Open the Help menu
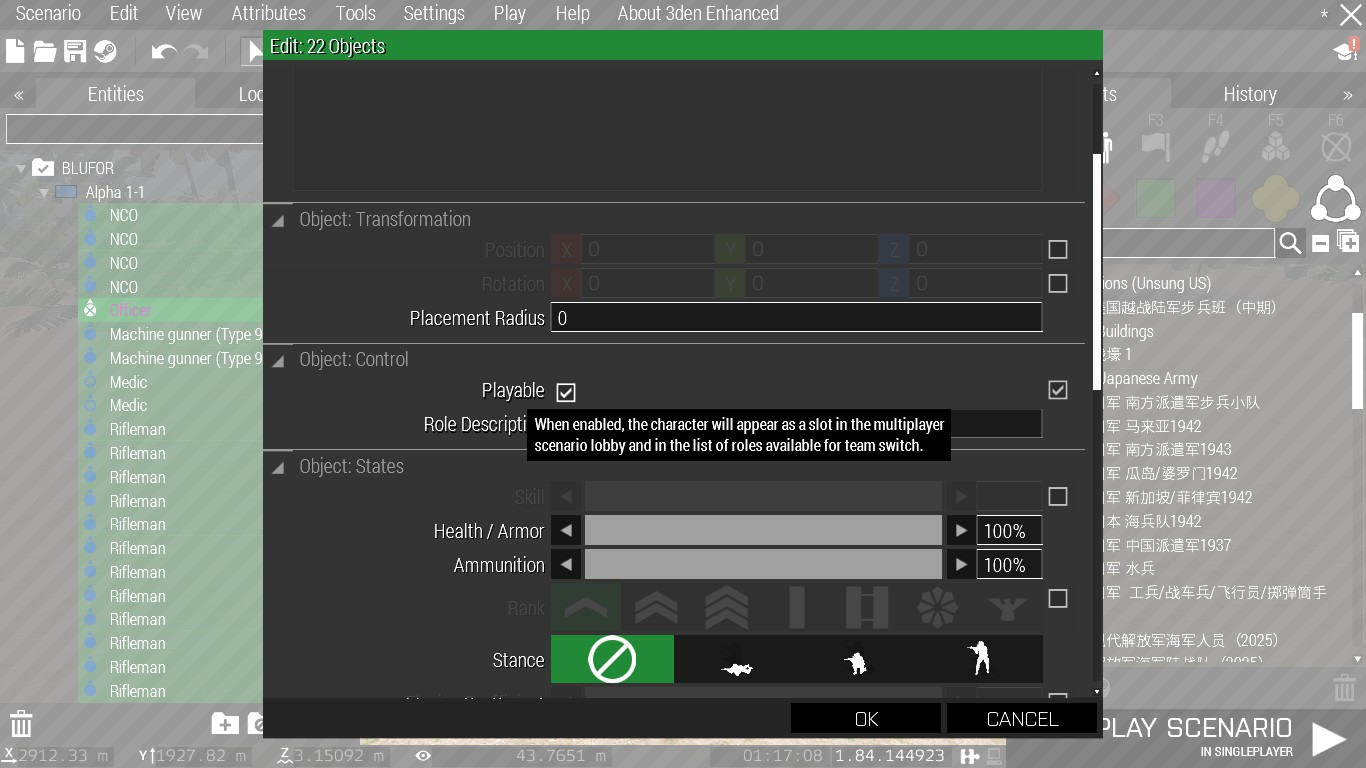The height and width of the screenshot is (768, 1366). pyautogui.click(x=572, y=14)
